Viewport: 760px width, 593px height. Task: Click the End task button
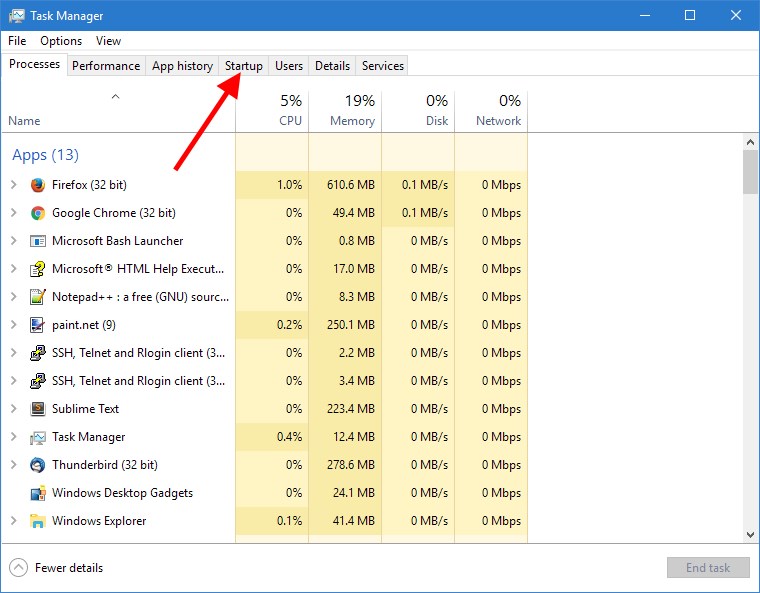pyautogui.click(x=708, y=568)
